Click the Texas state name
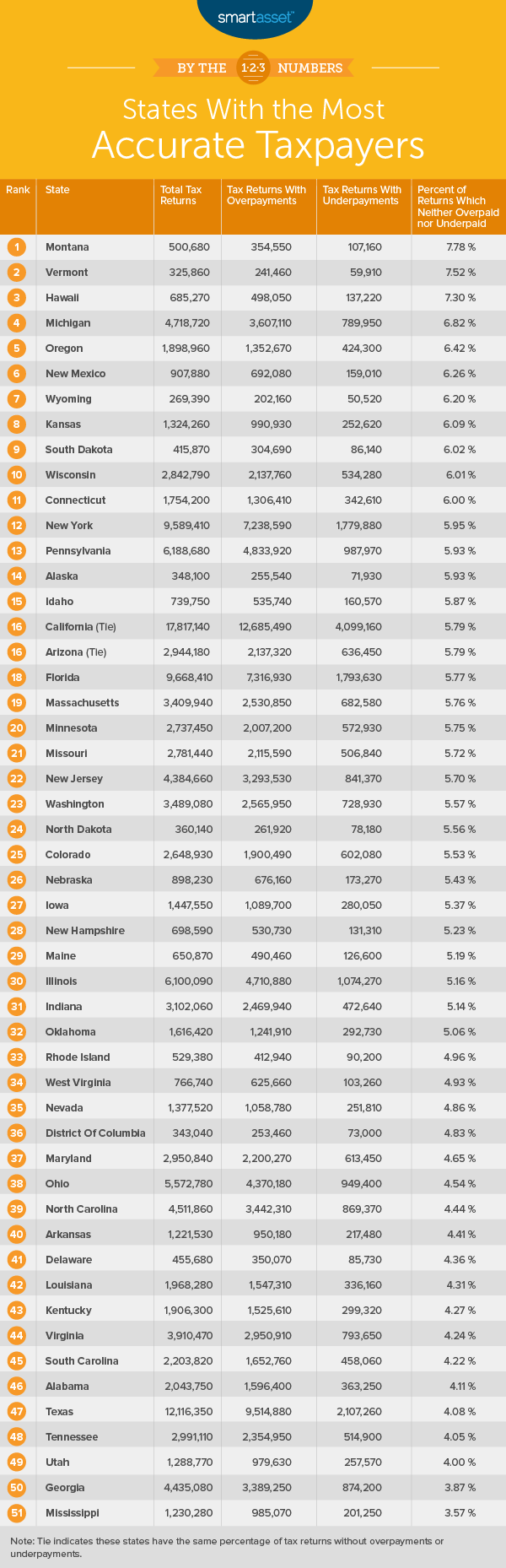Image resolution: width=506 pixels, height=1568 pixels. coord(59,1412)
